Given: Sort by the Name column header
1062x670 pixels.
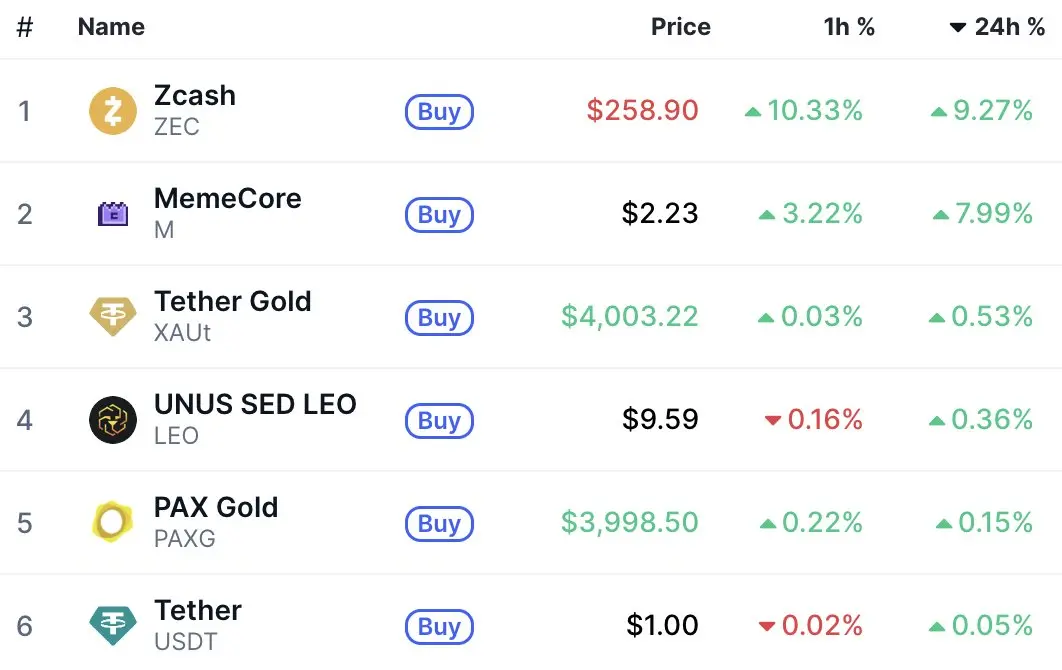Looking at the screenshot, I should point(111,27).
